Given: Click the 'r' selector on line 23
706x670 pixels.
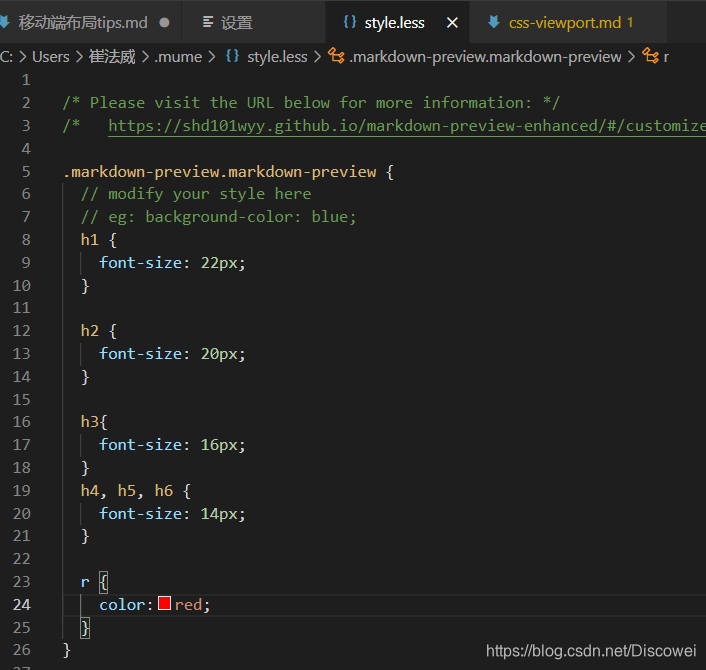Looking at the screenshot, I should point(85,582).
